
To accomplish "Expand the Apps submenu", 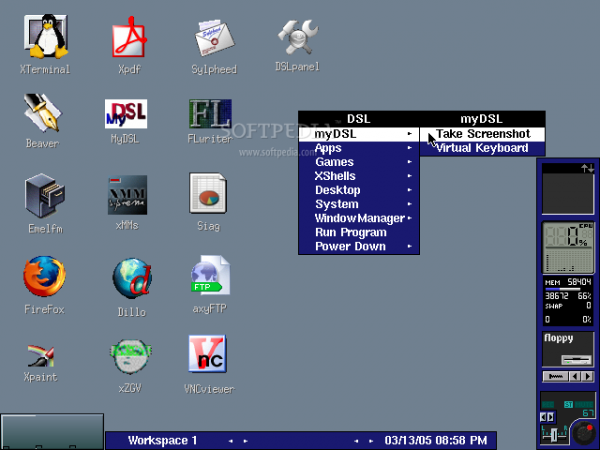I will 359,147.
